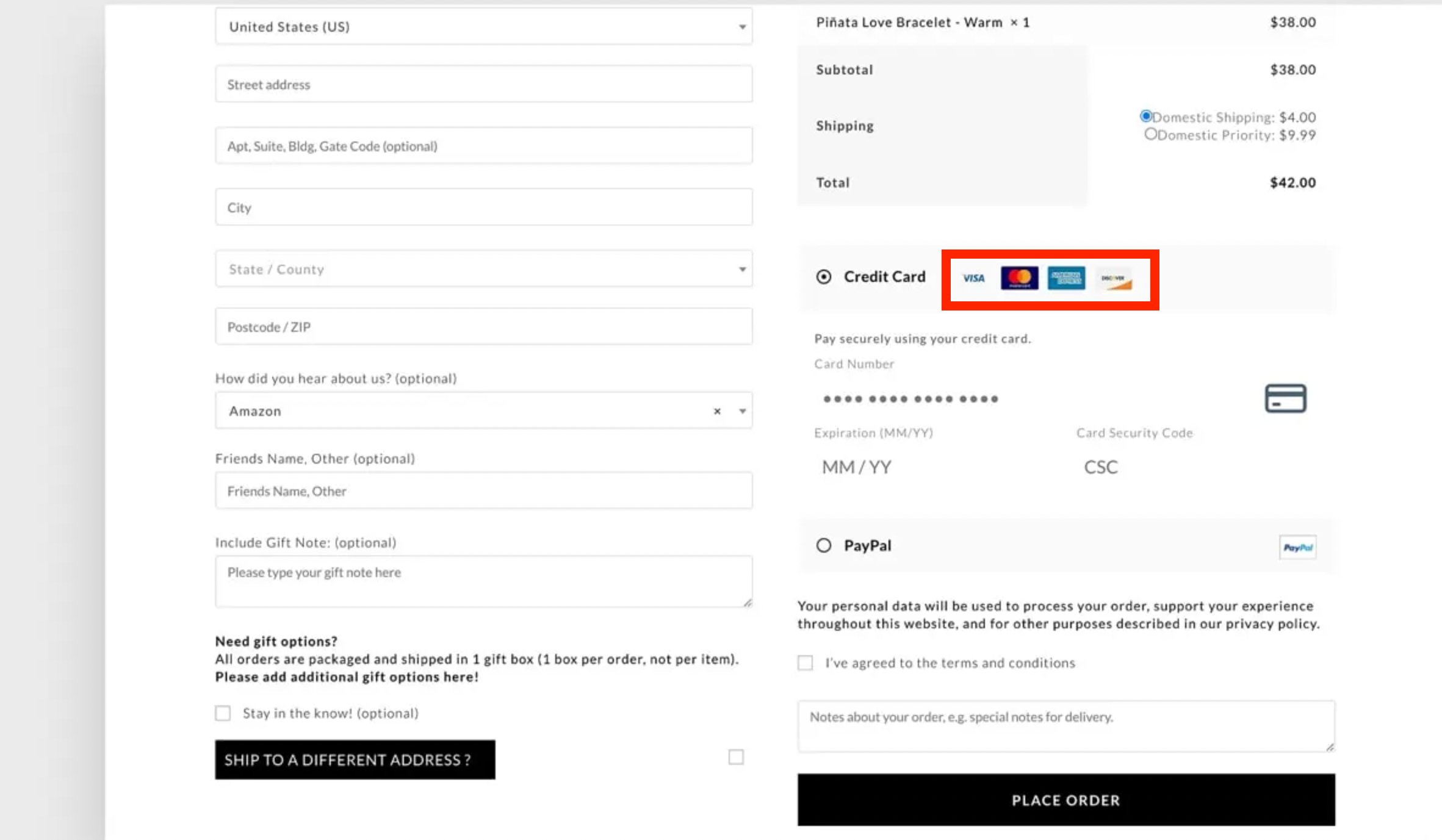Check I've agreed to terms and conditions

805,662
